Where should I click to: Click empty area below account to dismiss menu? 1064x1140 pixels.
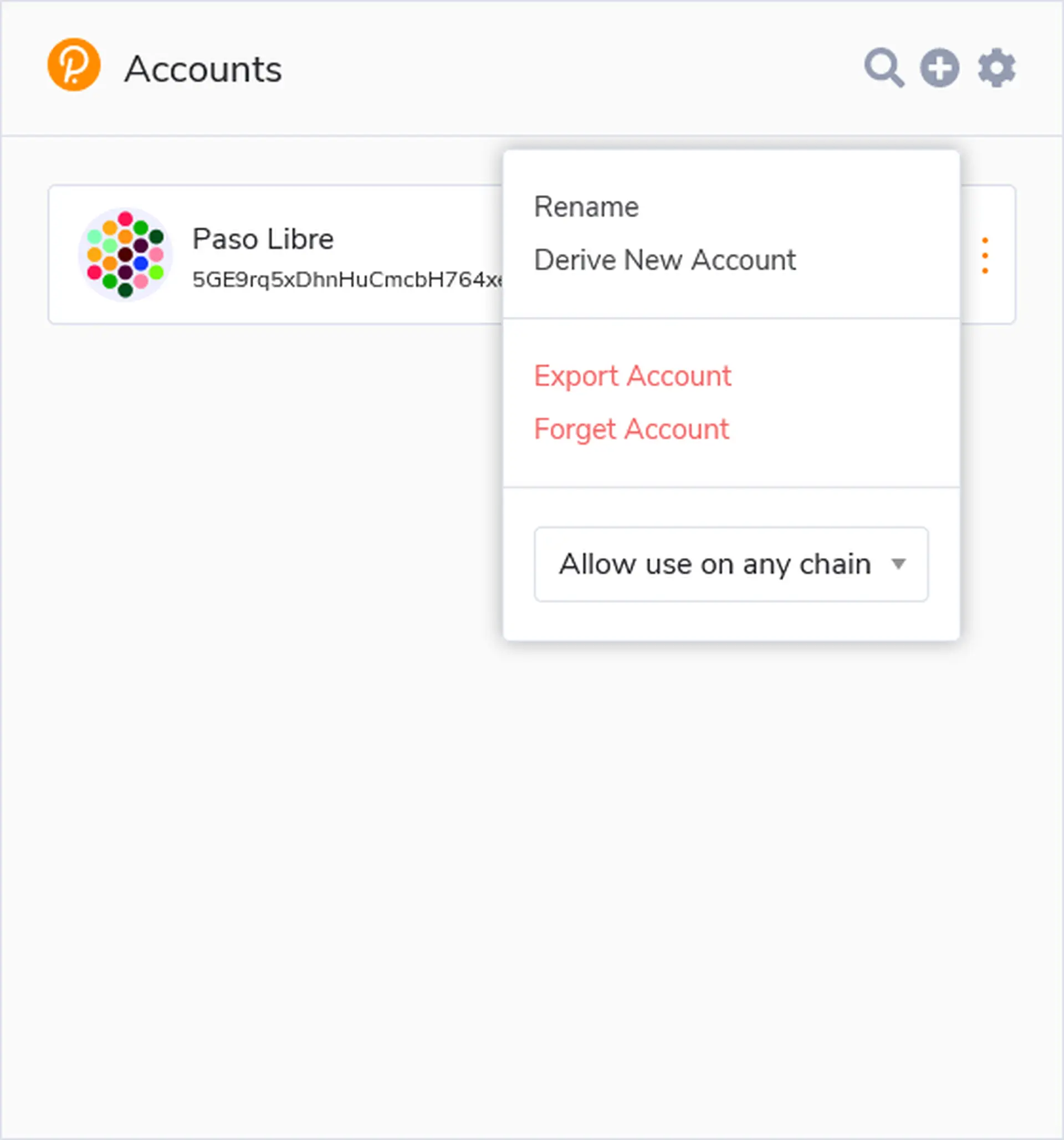click(x=258, y=745)
